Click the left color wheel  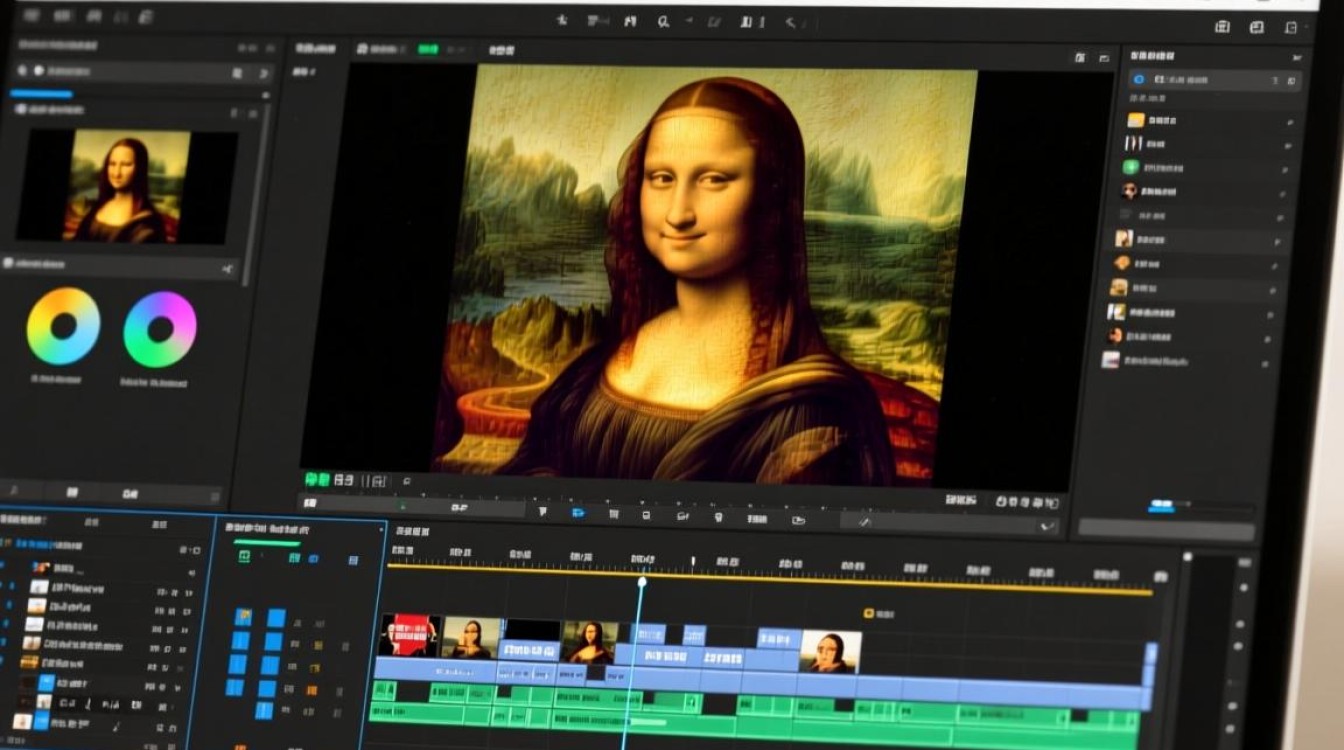pyautogui.click(x=63, y=327)
